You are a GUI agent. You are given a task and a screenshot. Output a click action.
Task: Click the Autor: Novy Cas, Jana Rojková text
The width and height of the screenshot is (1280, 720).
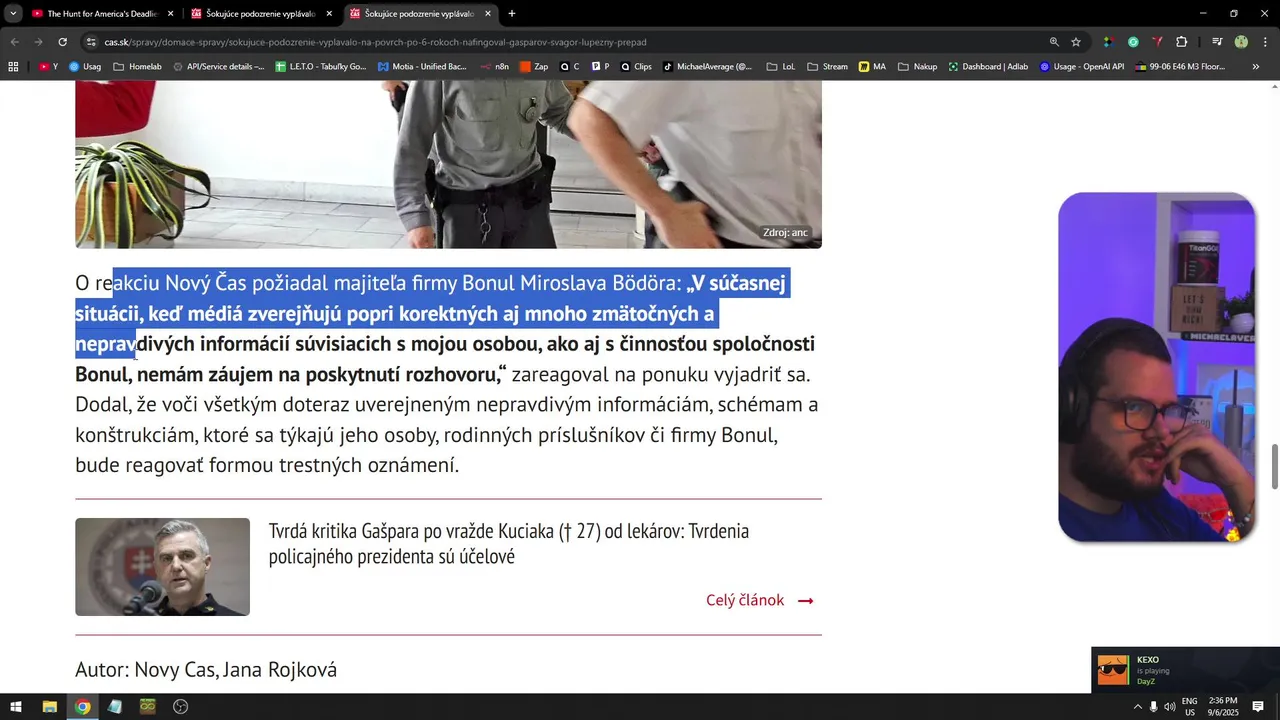206,670
